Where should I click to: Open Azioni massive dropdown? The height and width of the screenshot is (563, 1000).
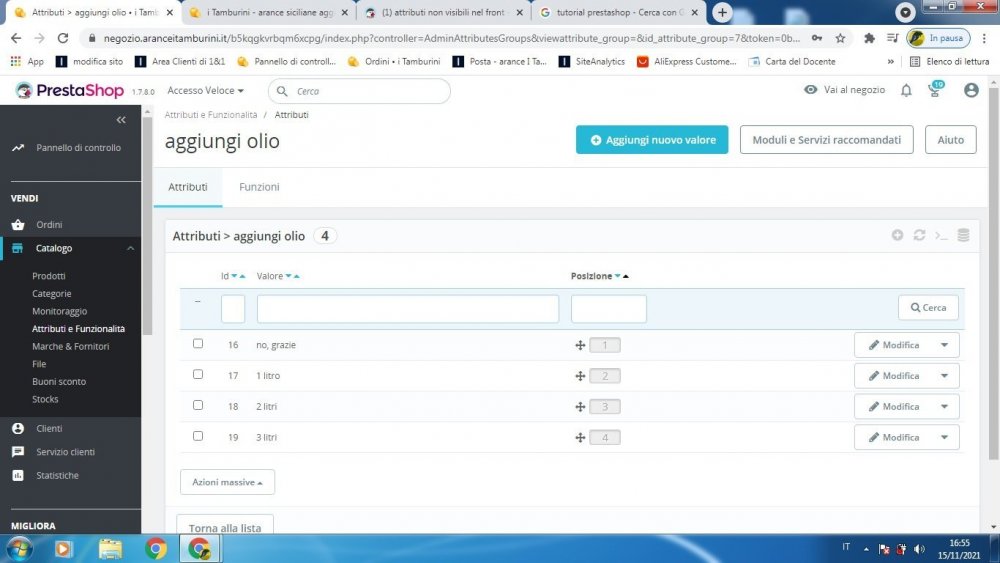tap(227, 482)
